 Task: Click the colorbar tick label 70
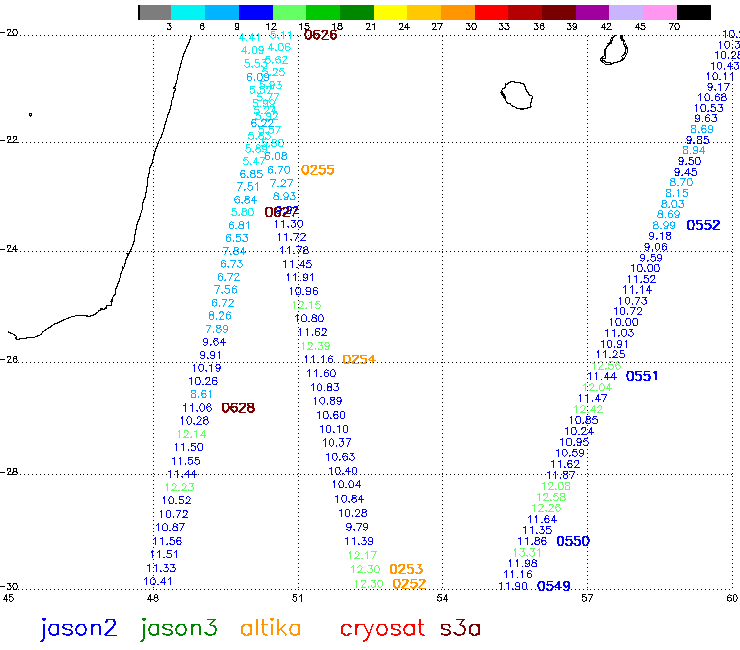click(674, 27)
